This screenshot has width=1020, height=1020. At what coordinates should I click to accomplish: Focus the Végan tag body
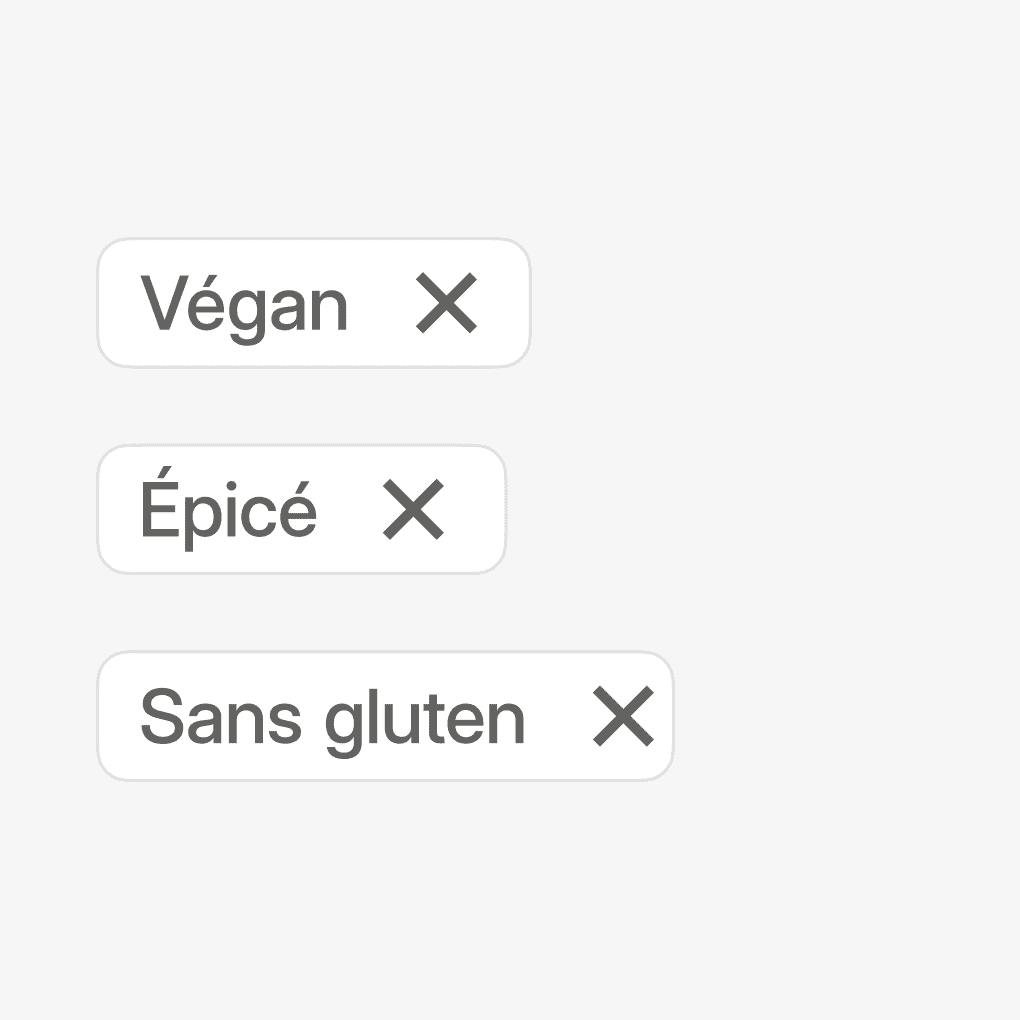coord(244,305)
